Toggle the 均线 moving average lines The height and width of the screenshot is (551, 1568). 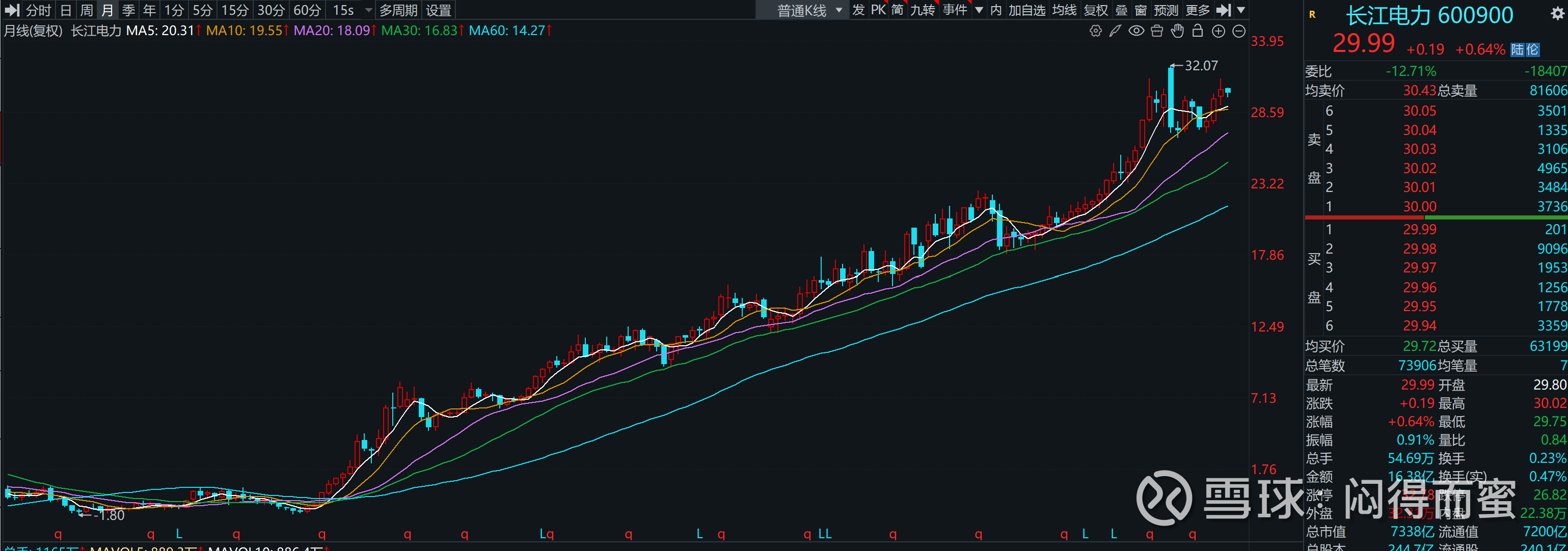1064,10
